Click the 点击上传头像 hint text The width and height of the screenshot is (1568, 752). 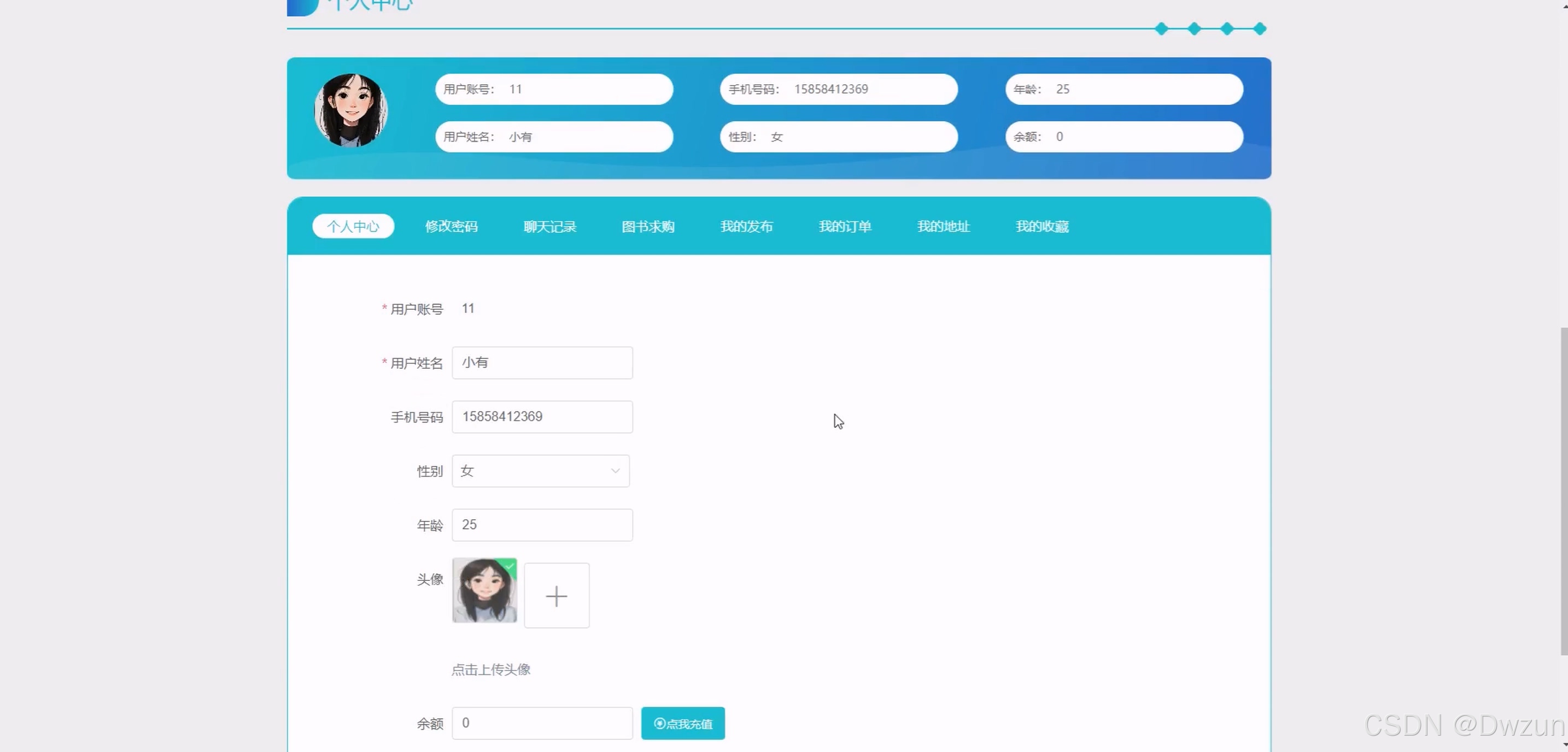490,670
